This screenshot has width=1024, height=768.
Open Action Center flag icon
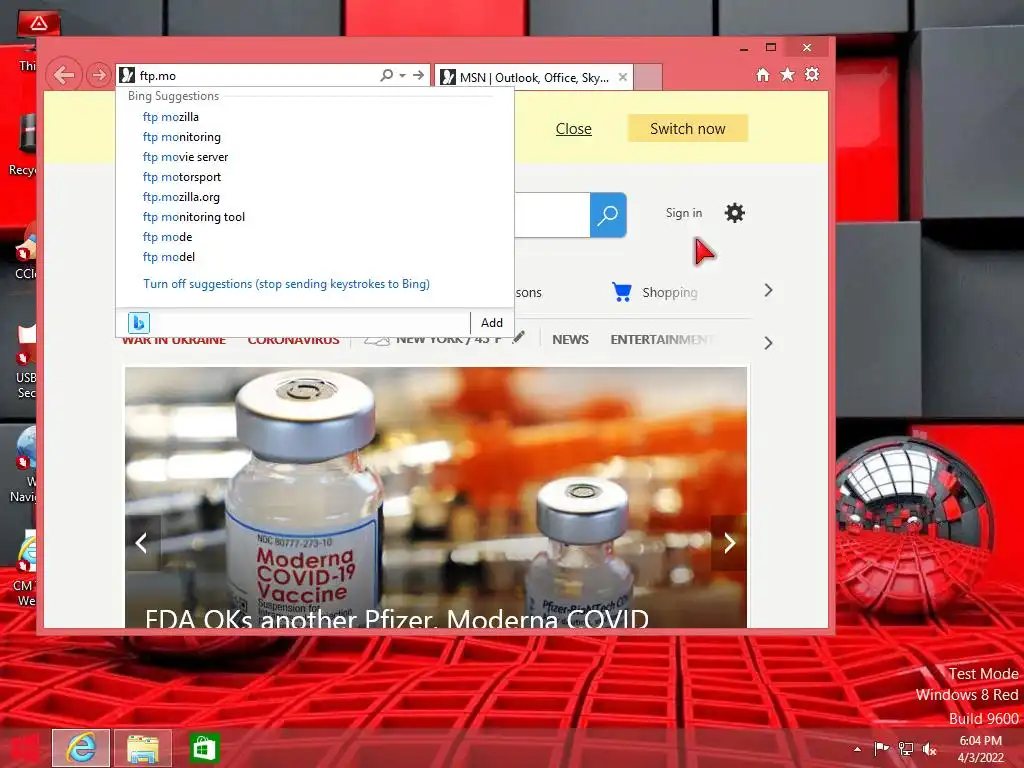882,748
